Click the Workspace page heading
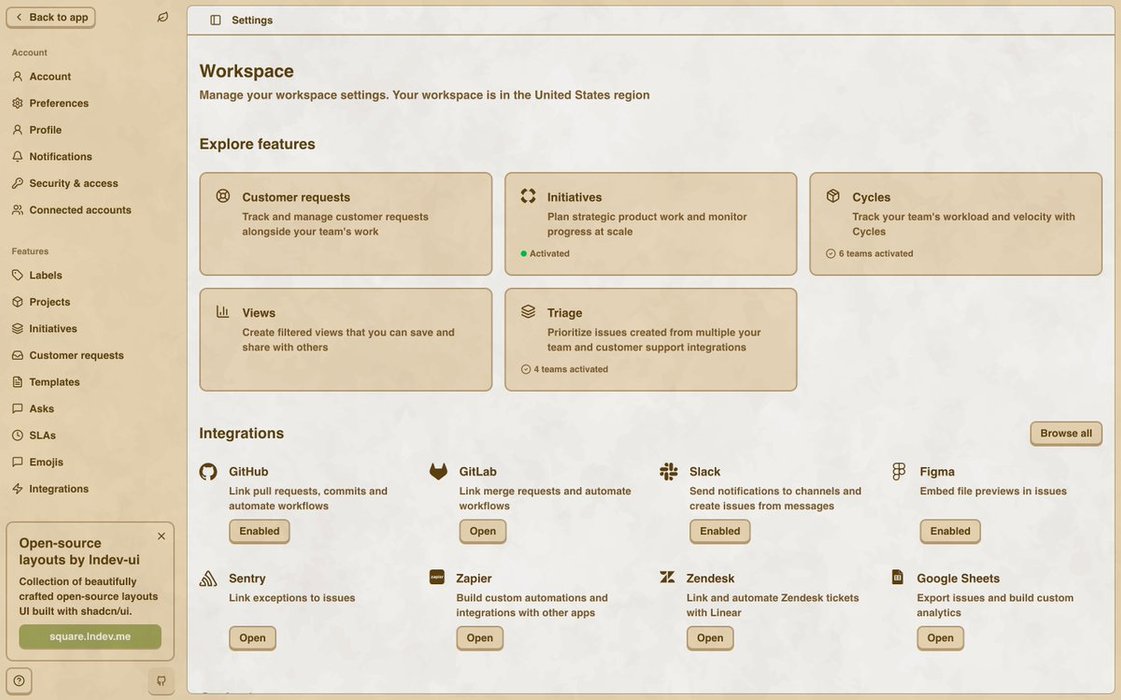The height and width of the screenshot is (700, 1121). point(247,71)
